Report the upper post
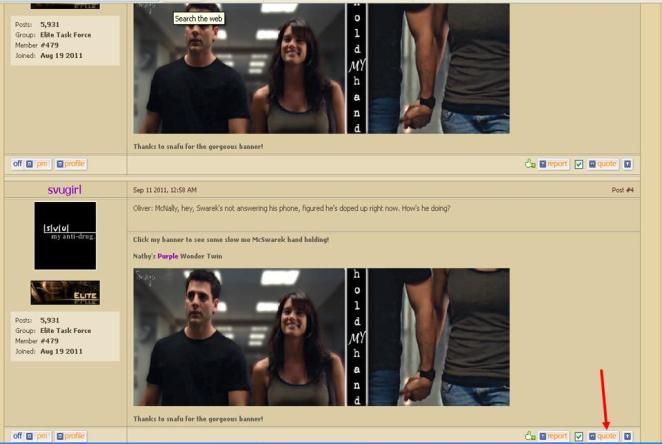Image resolution: width=662 pixels, height=444 pixels. coord(553,164)
